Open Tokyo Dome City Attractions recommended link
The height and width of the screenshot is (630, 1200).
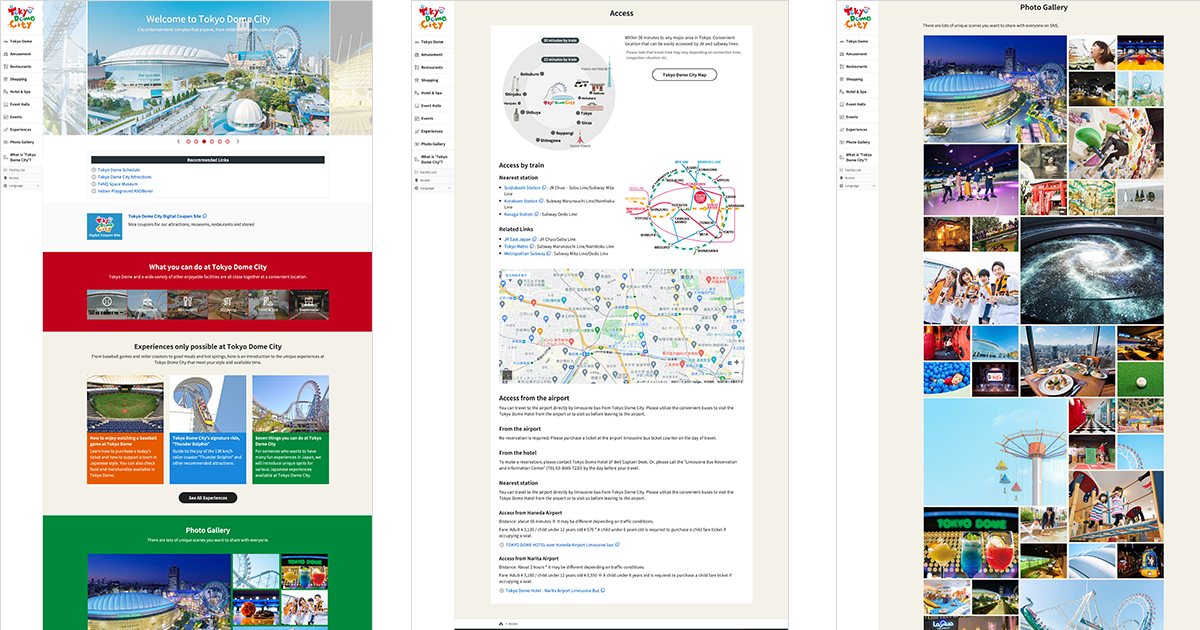coord(124,177)
